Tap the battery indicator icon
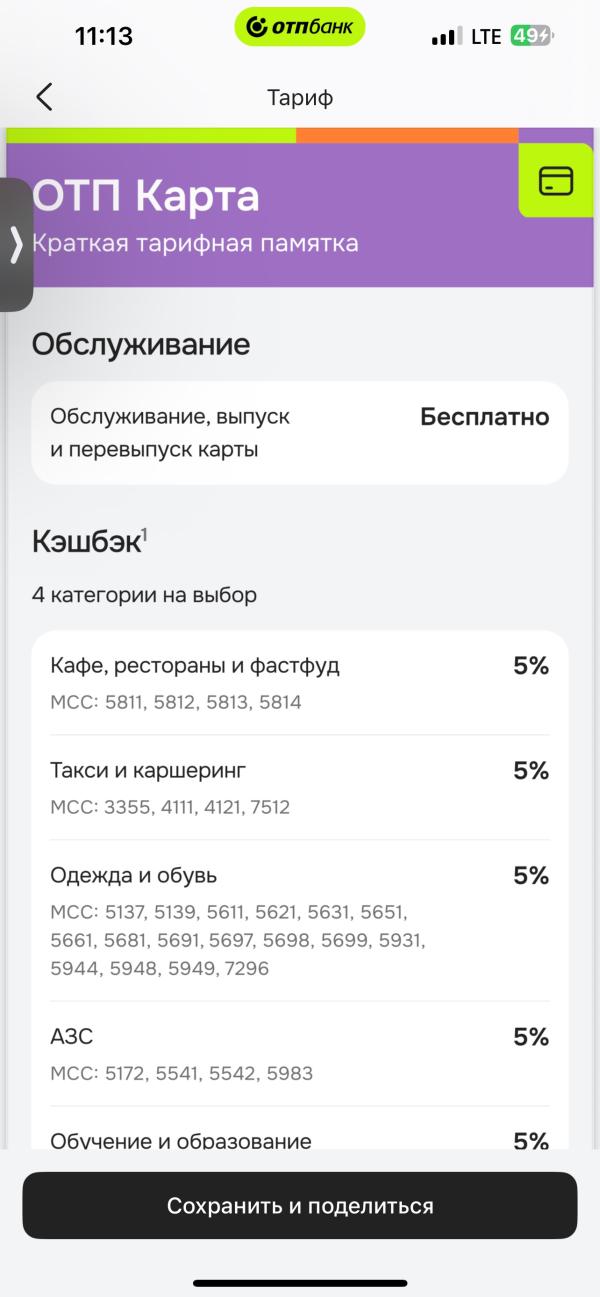Viewport: 600px width, 1297px height. (531, 36)
